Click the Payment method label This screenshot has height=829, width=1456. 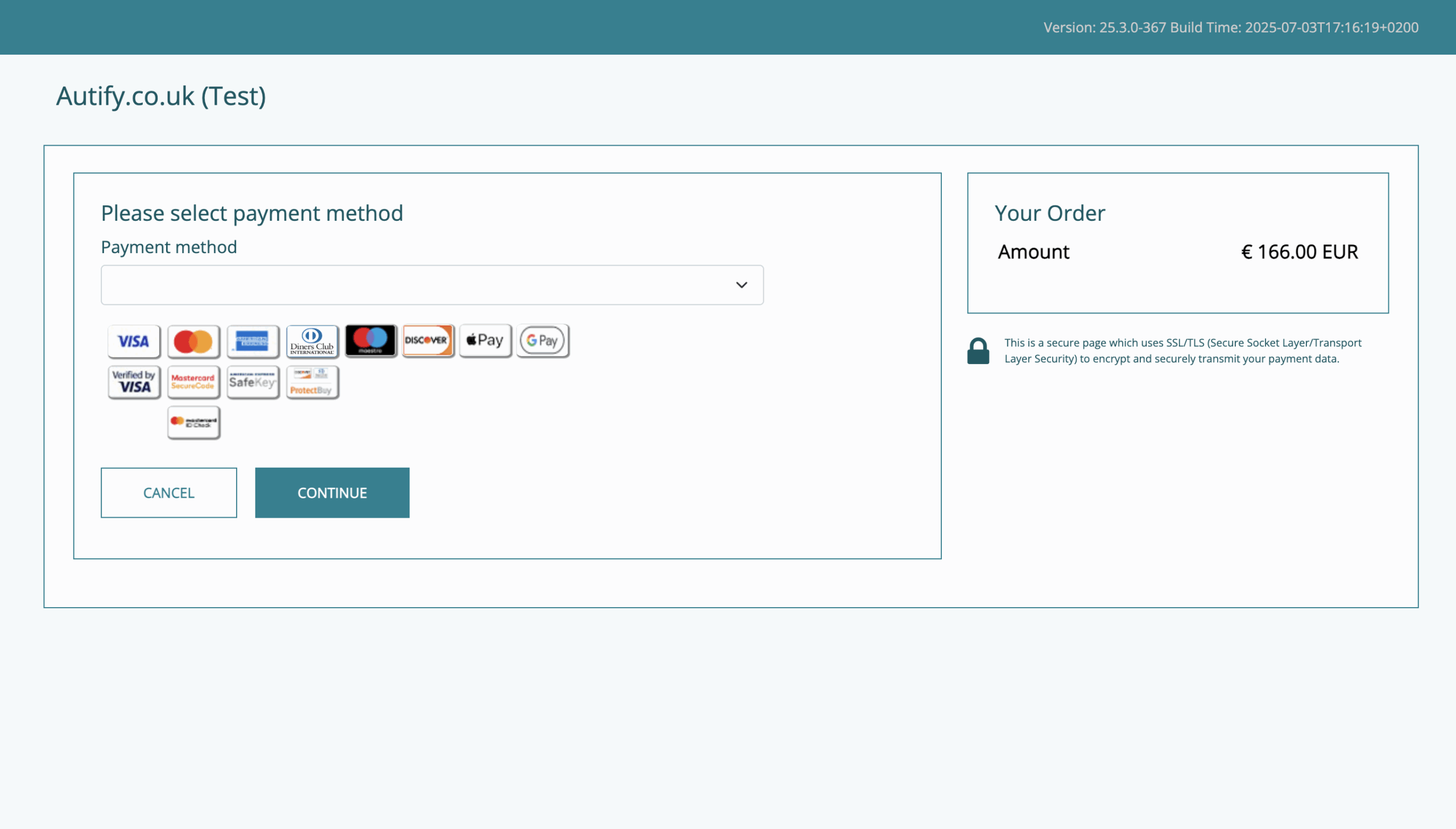[x=169, y=246]
